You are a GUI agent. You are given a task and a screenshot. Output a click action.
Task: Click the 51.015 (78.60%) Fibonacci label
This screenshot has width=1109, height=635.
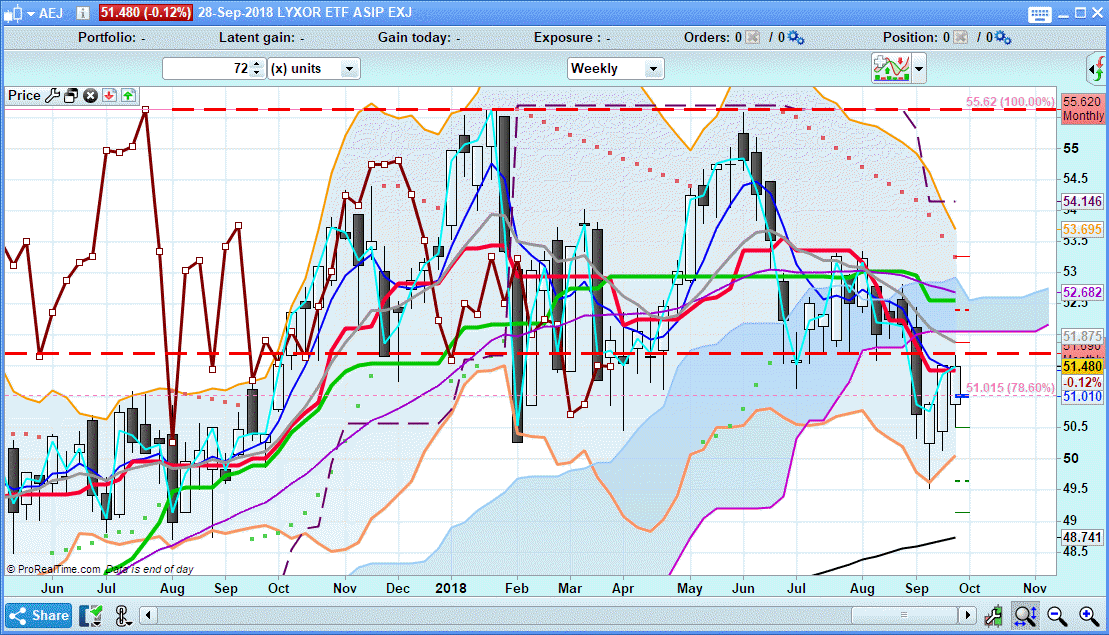[1010, 388]
